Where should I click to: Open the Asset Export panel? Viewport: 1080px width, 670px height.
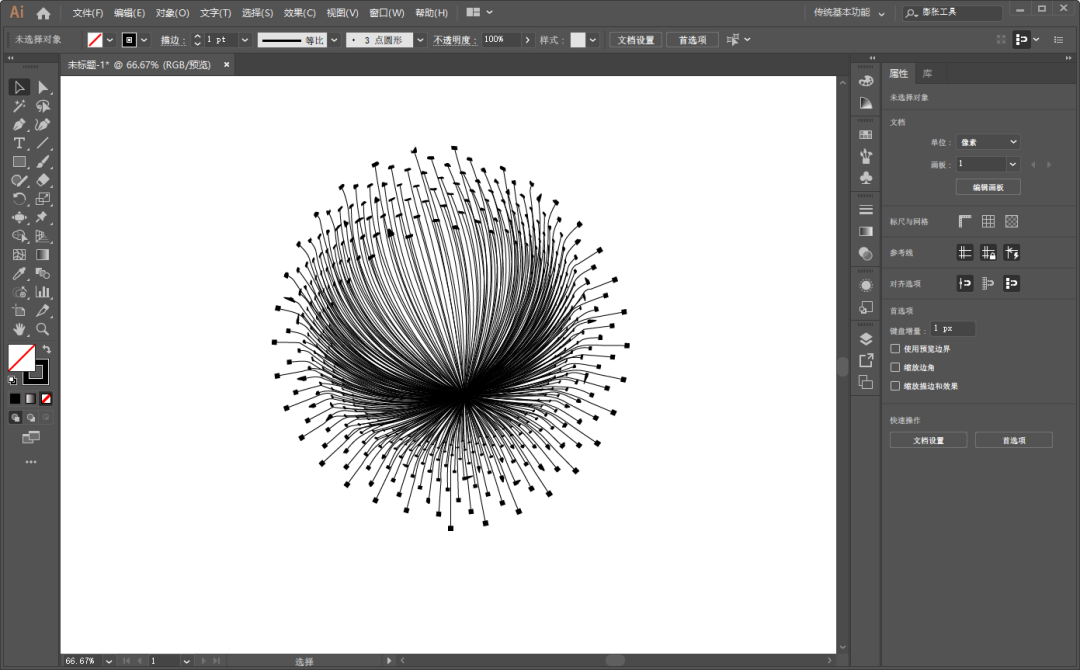pos(866,360)
